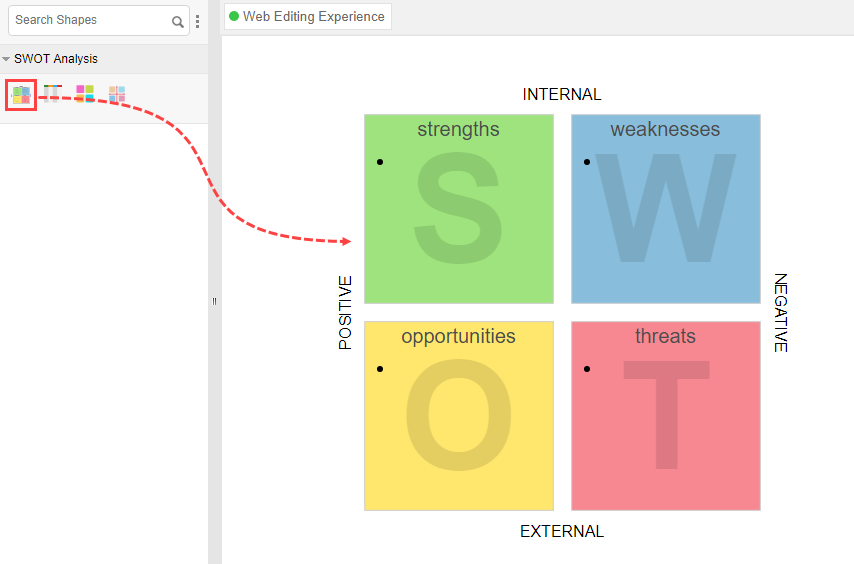Choose the pink-green colored tiles SWOT shape
The width and height of the screenshot is (854, 564).
85,94
